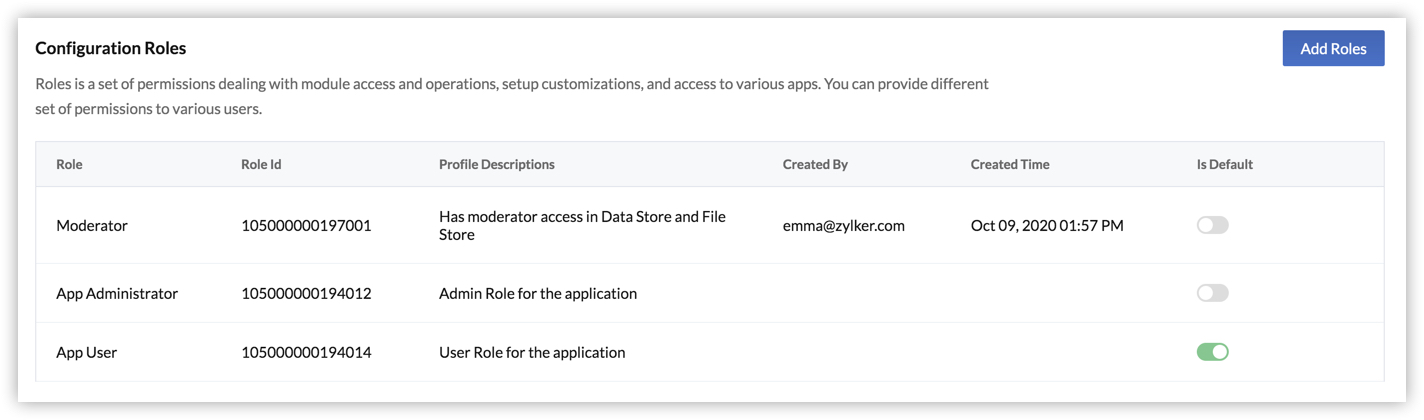1424x420 pixels.
Task: Open the App User role entry
Action: (87, 353)
